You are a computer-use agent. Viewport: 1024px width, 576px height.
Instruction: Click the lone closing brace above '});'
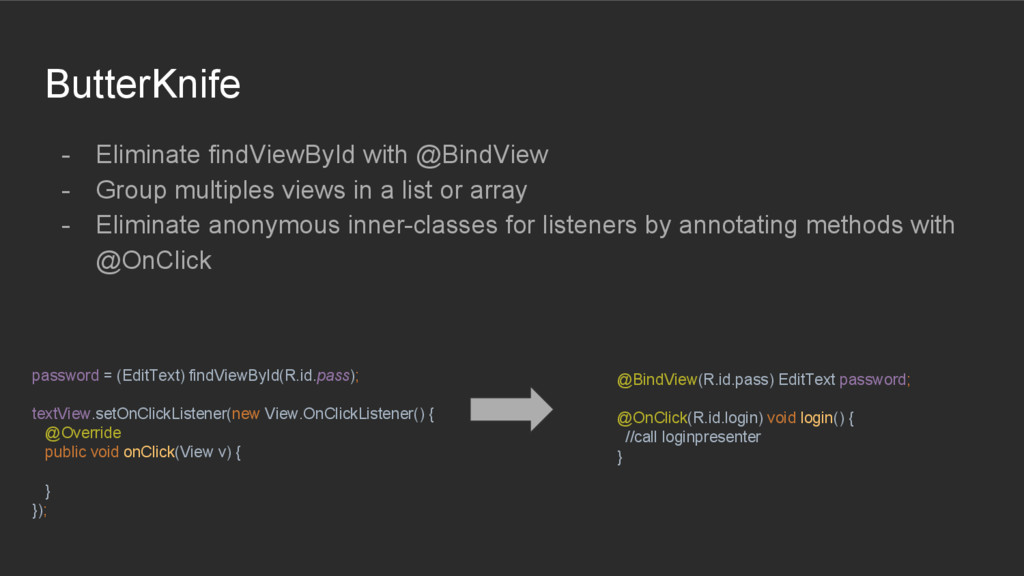48,490
